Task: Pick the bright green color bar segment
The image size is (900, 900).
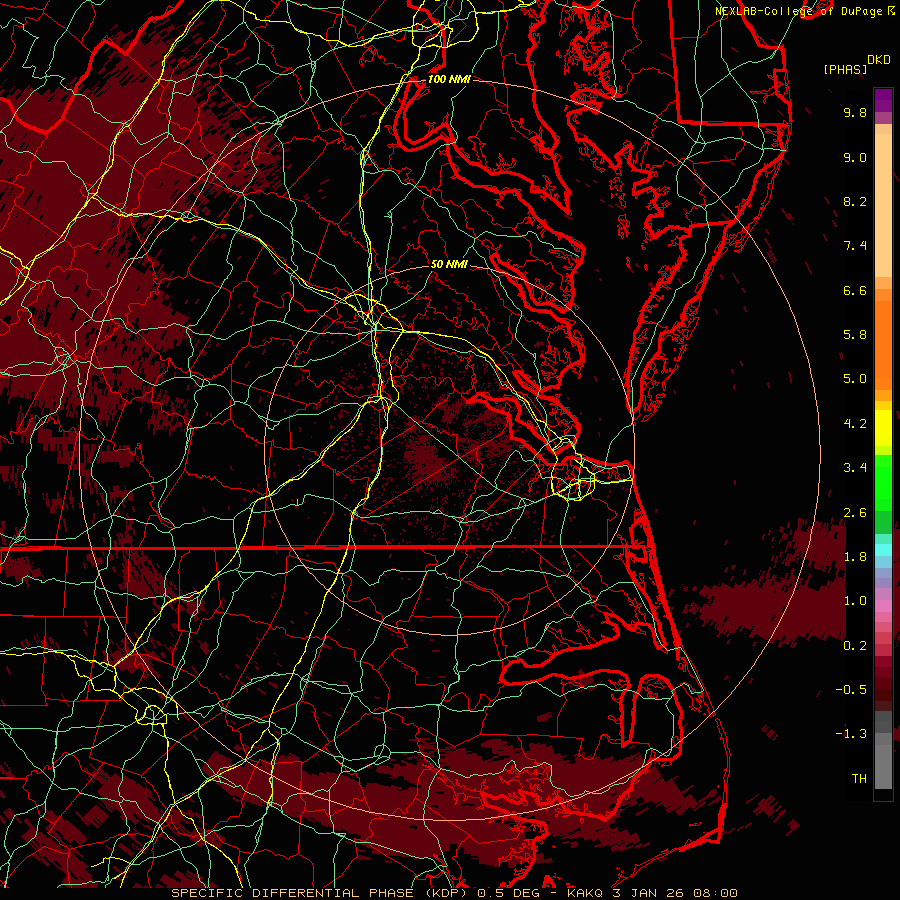Action: 883,483
